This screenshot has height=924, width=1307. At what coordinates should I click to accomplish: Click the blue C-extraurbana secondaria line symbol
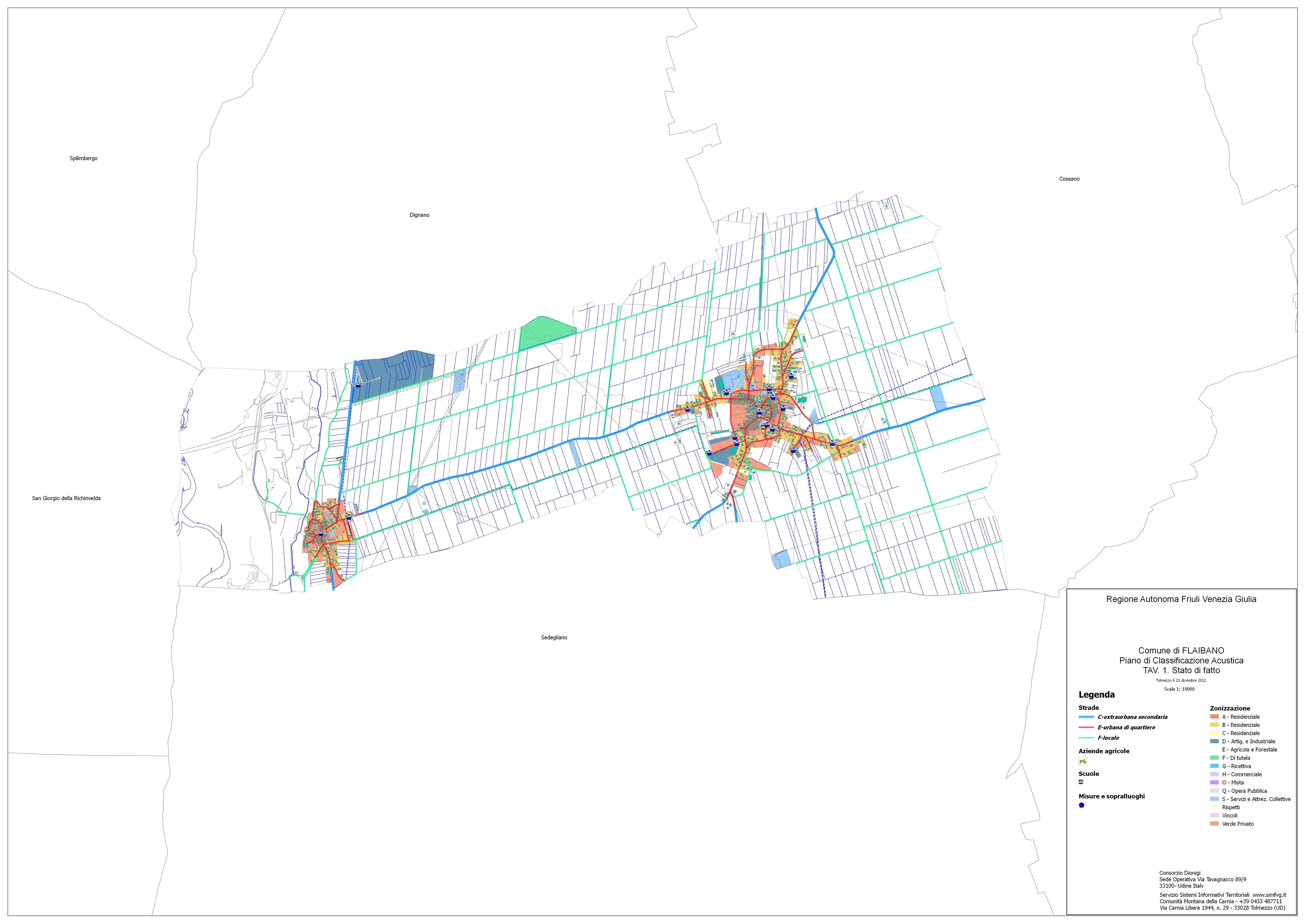[x=1086, y=717]
